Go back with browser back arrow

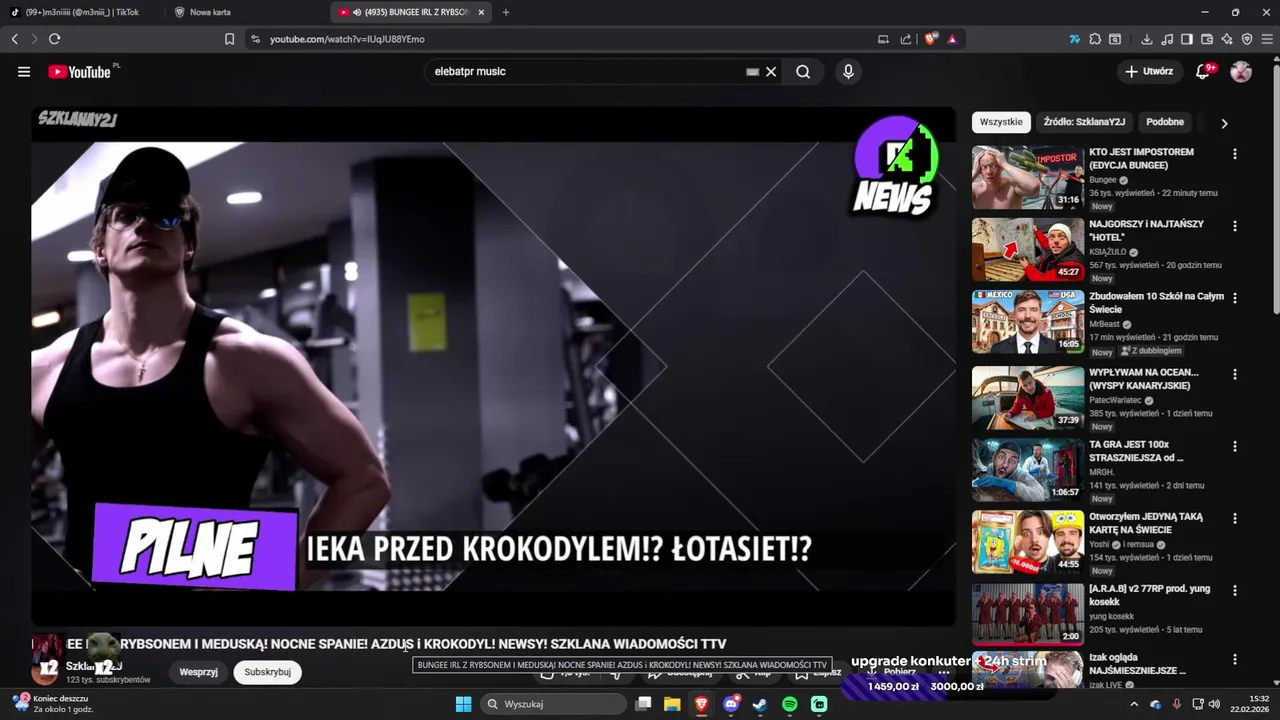14,39
